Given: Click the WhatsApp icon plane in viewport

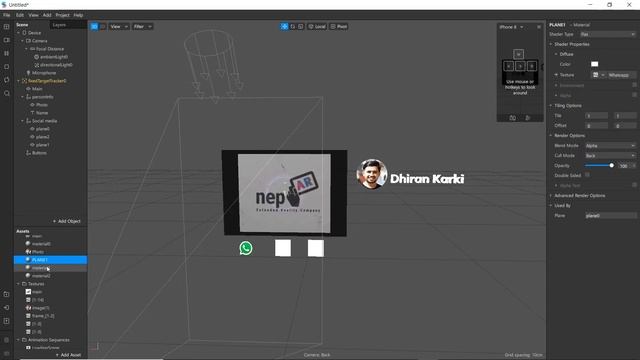Looking at the screenshot, I should coord(246,248).
